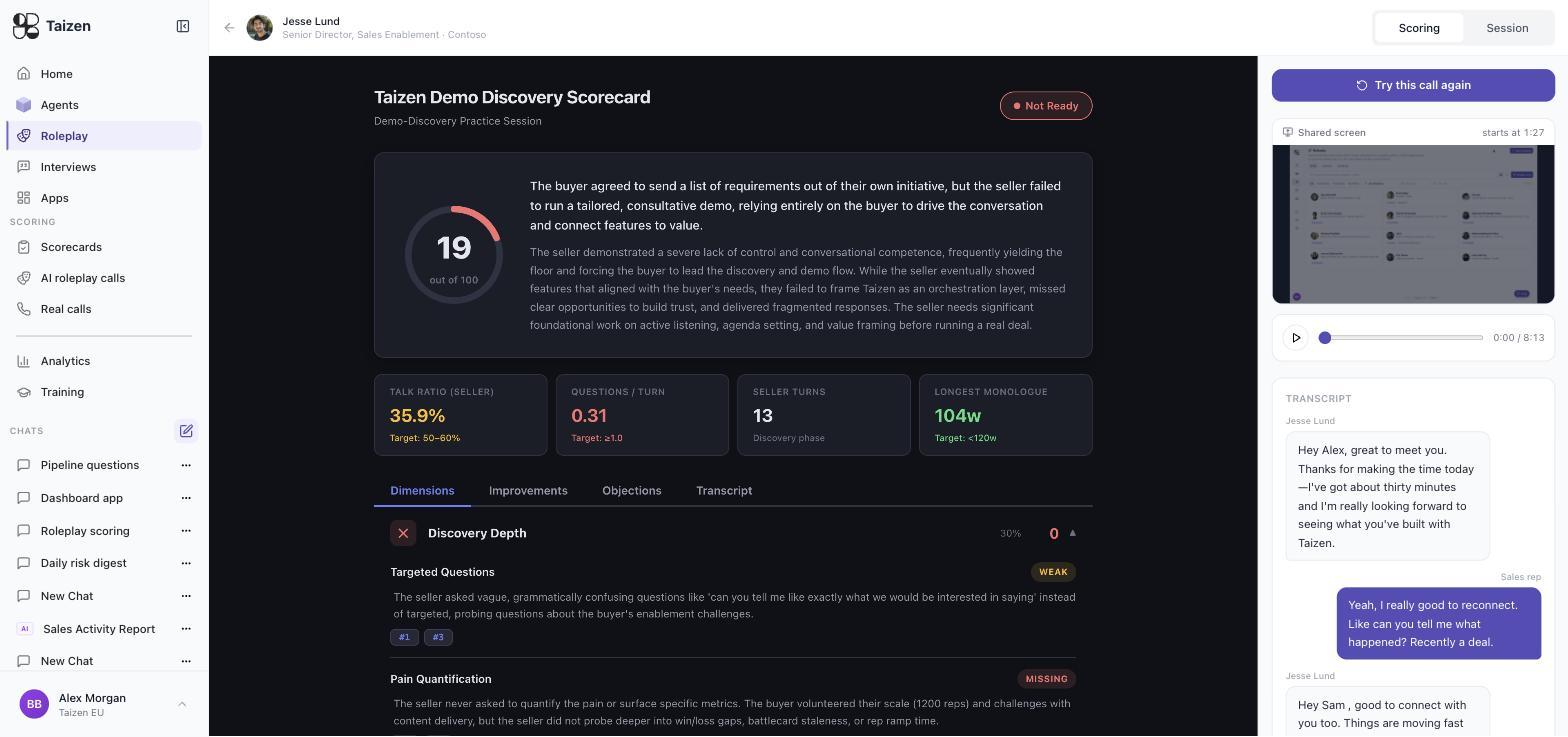This screenshot has width=1568, height=737.
Task: Click the Agents cube icon
Action: pyautogui.click(x=24, y=105)
